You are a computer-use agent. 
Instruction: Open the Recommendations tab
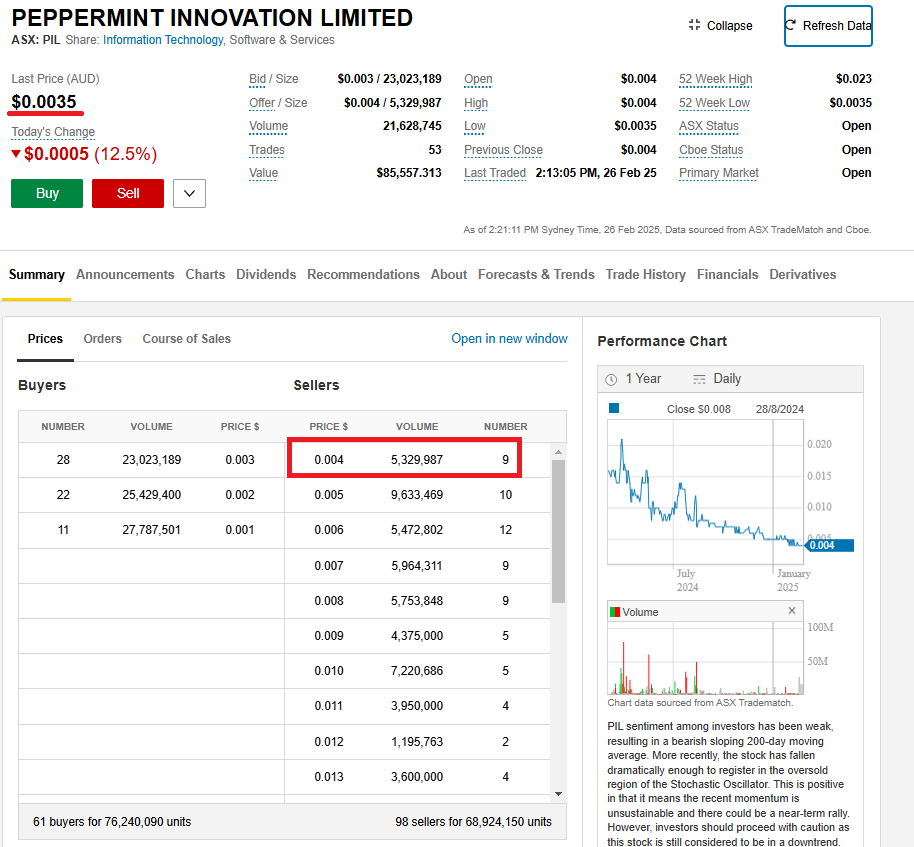point(363,275)
